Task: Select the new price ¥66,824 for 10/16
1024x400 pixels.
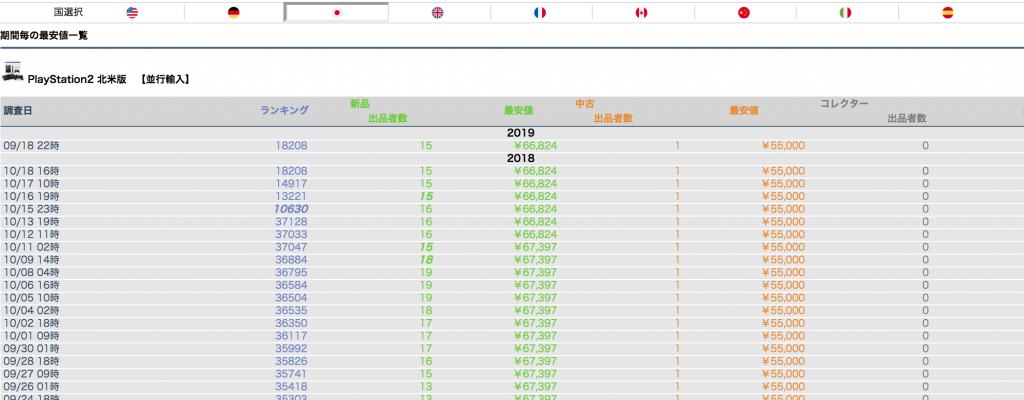Action: [x=535, y=197]
